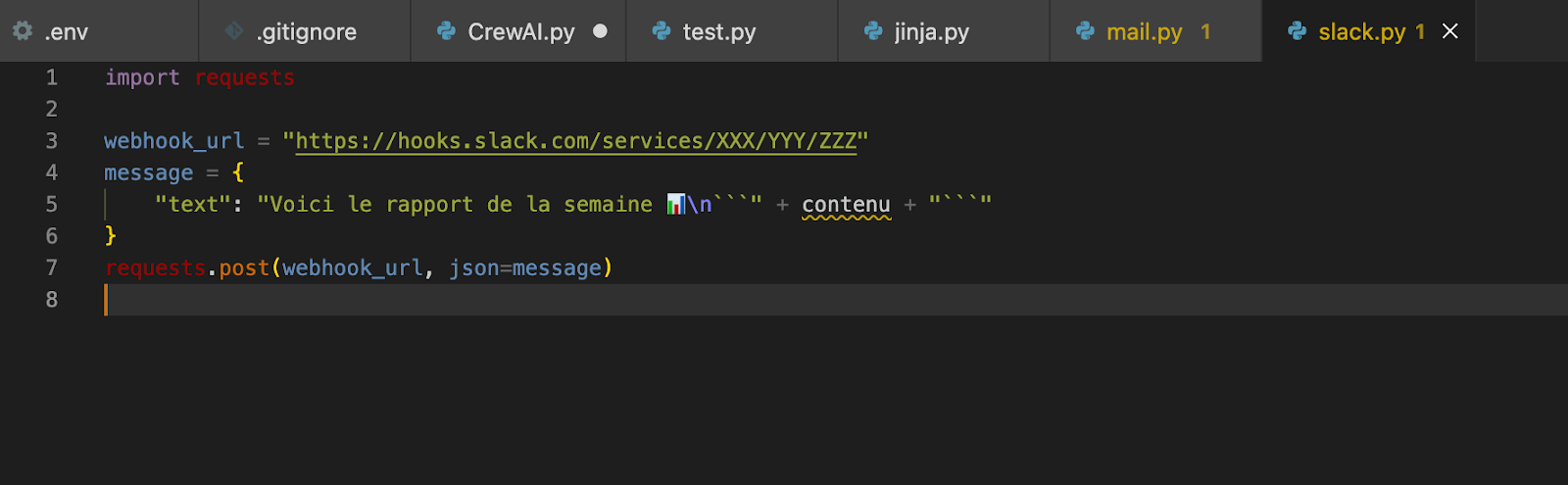
Task: Click 'requests' module name on line 1
Action: point(245,77)
